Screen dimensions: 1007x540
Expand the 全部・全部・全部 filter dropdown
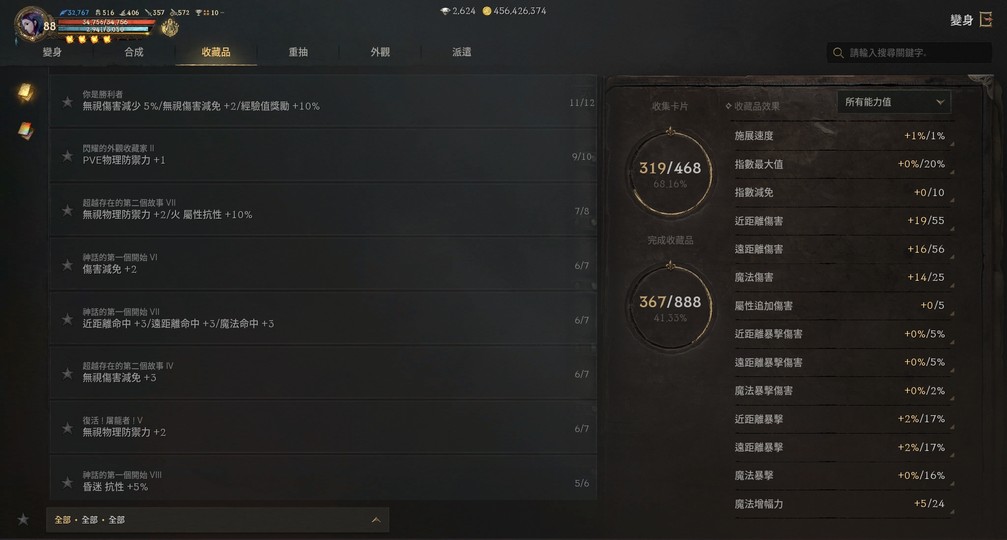pos(217,519)
